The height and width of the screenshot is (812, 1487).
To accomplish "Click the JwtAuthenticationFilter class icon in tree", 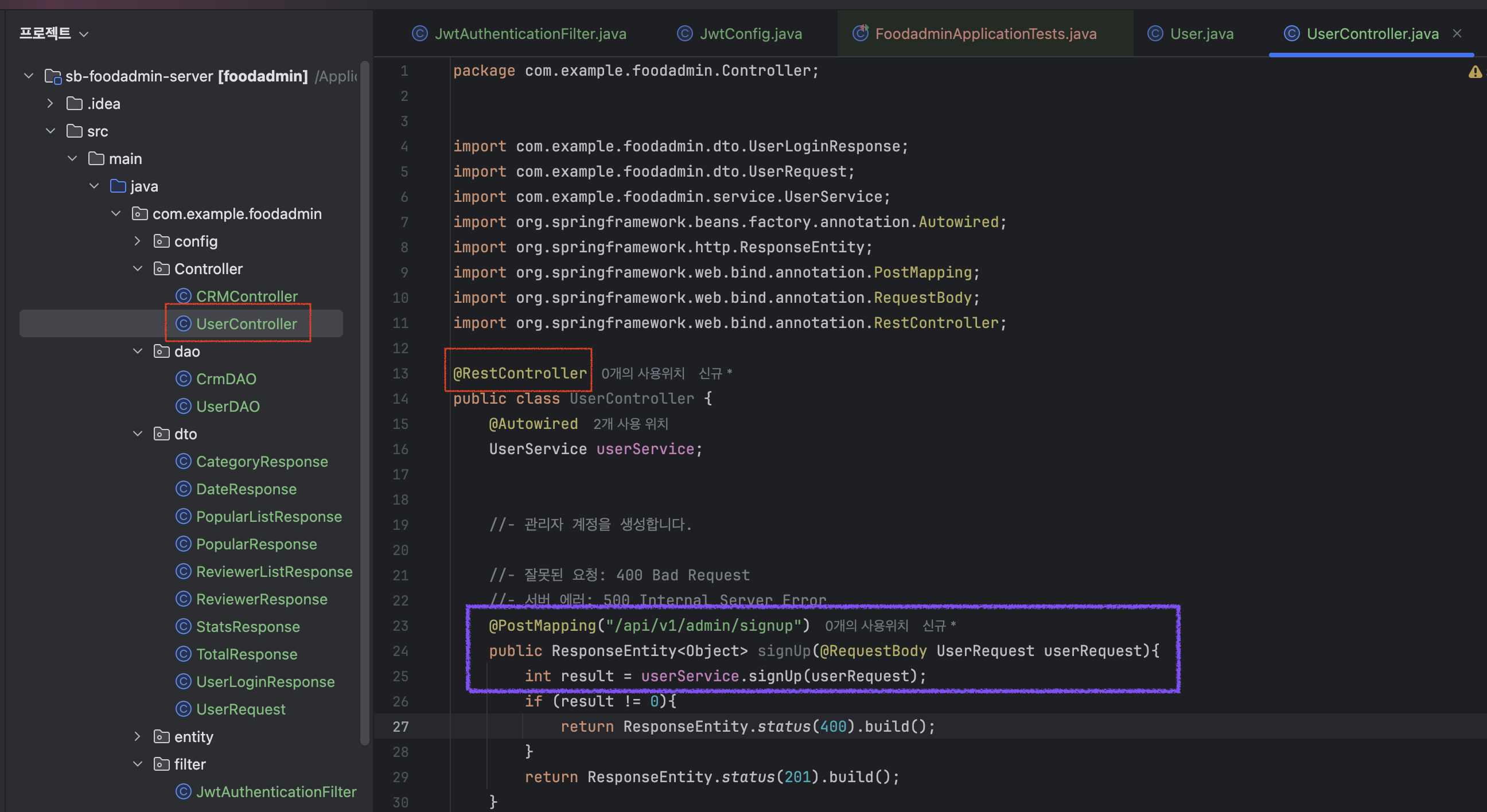I will [x=183, y=791].
